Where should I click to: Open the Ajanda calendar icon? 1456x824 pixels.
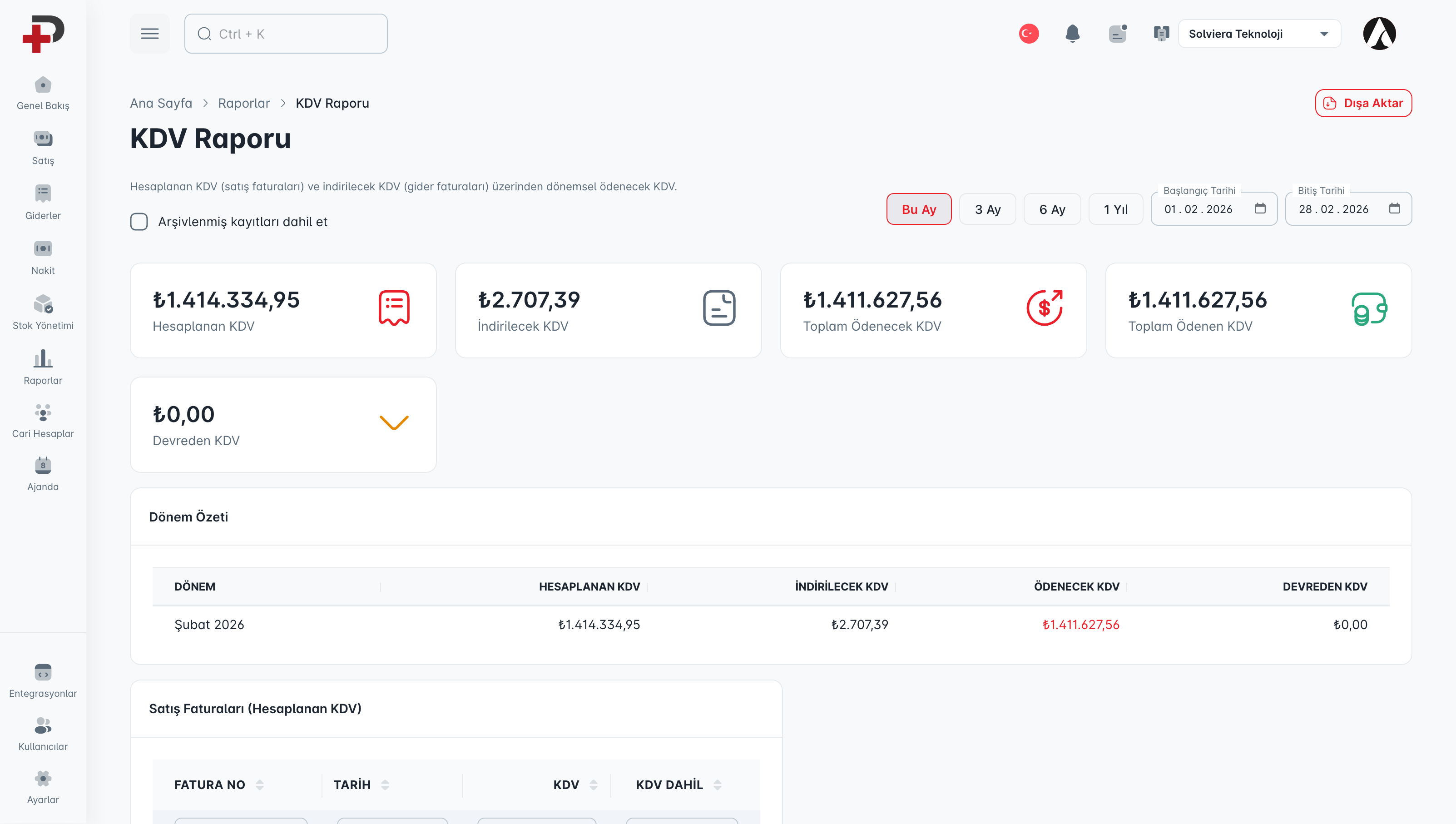[x=43, y=466]
